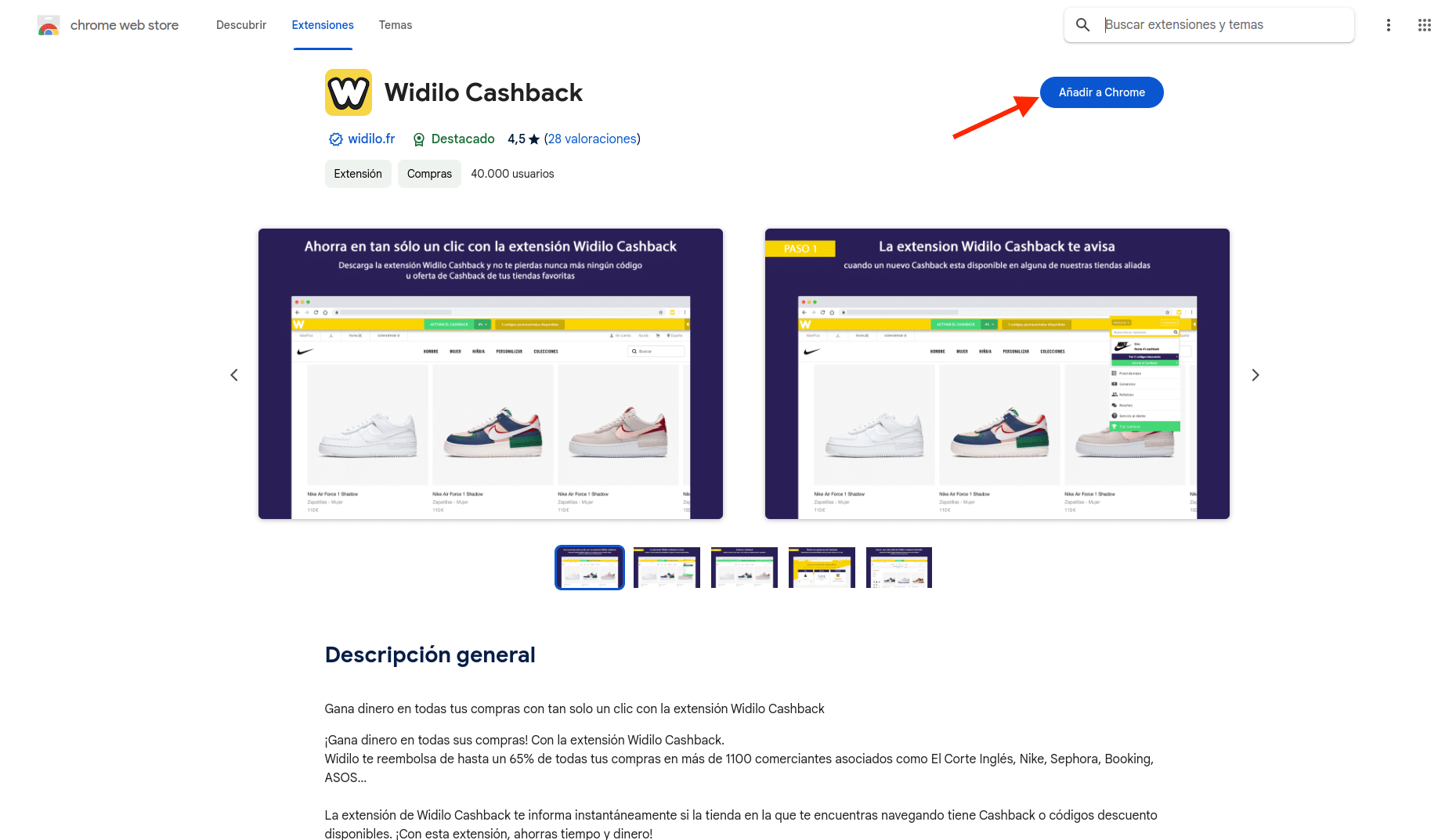Focus the Buscar extensiones y temas field
This screenshot has width=1438, height=840.
coord(1225,25)
